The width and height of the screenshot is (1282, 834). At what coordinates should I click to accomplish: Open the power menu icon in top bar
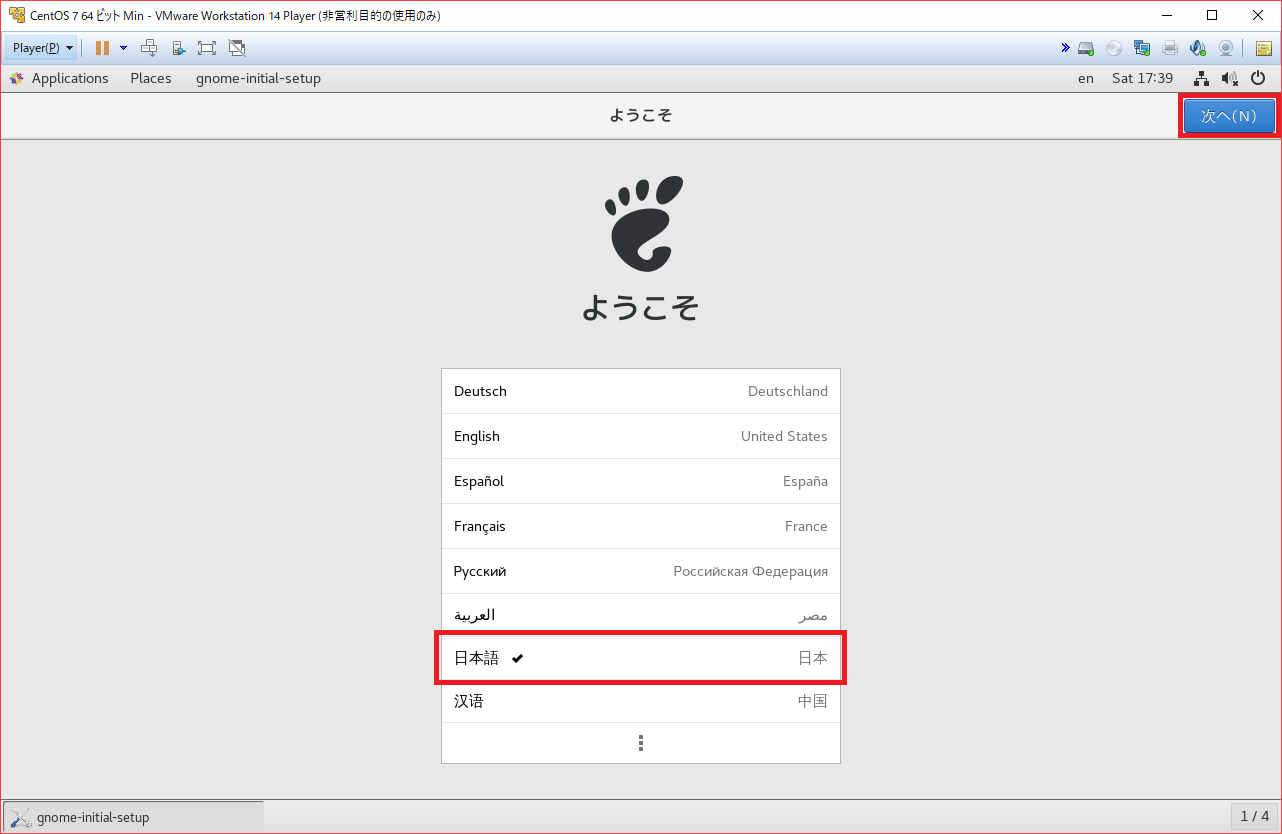pos(1259,78)
